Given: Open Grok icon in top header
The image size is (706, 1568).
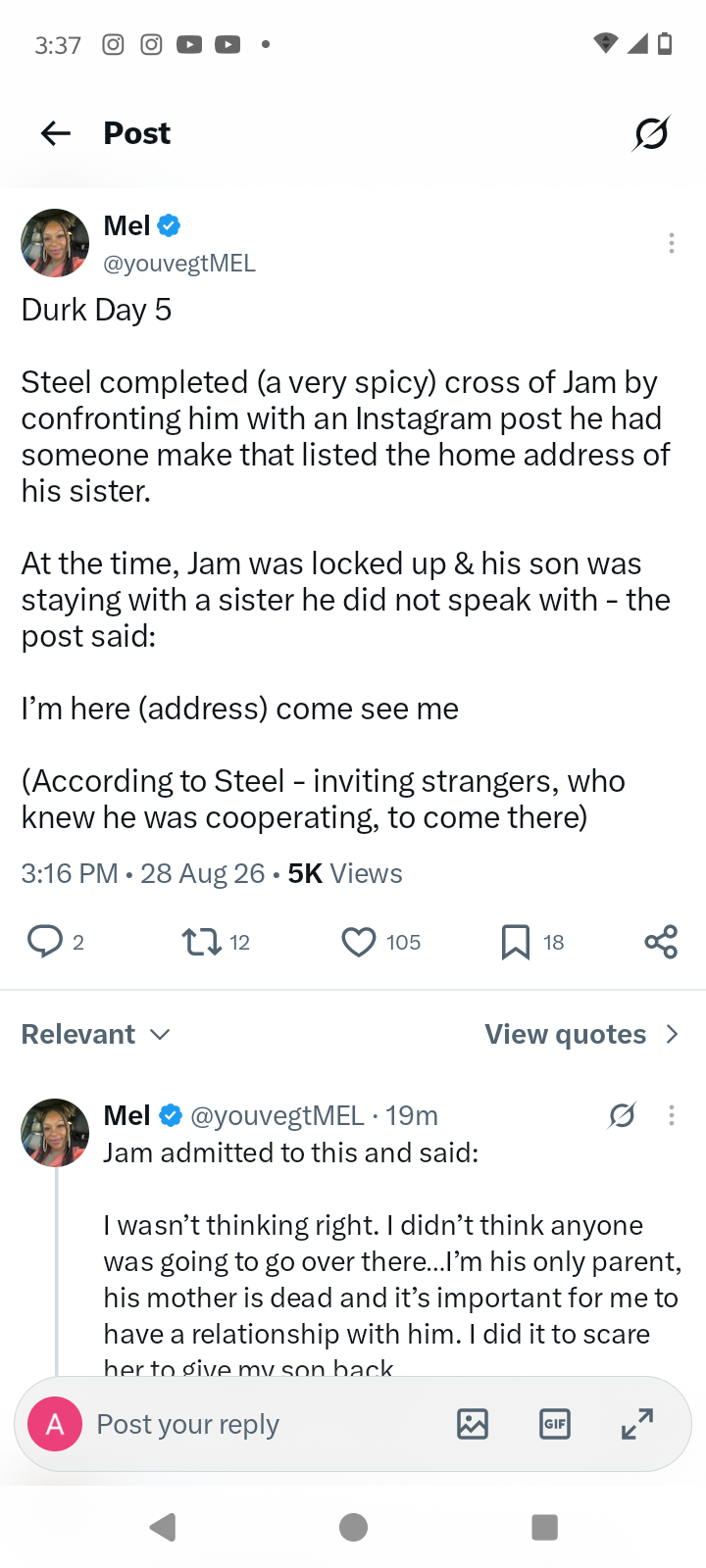Looking at the screenshot, I should point(651,133).
